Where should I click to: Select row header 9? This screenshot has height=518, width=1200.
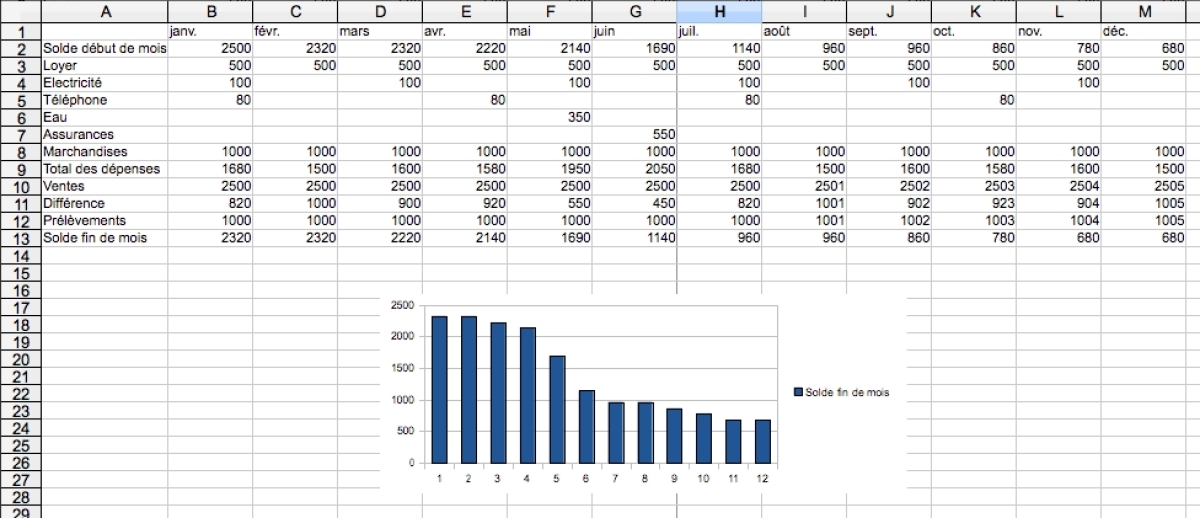click(x=20, y=169)
